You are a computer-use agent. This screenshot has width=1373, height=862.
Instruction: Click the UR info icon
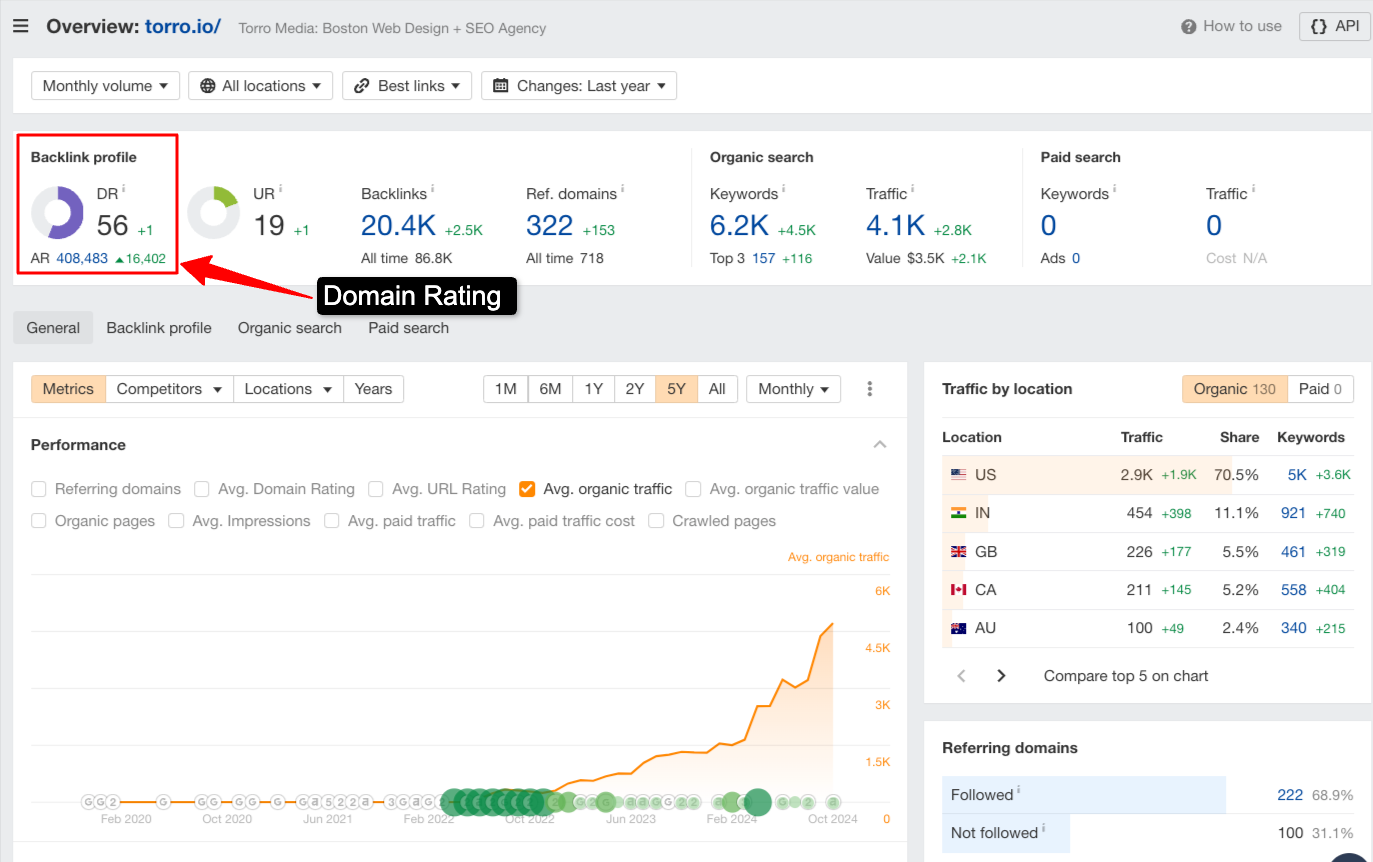[x=281, y=189]
